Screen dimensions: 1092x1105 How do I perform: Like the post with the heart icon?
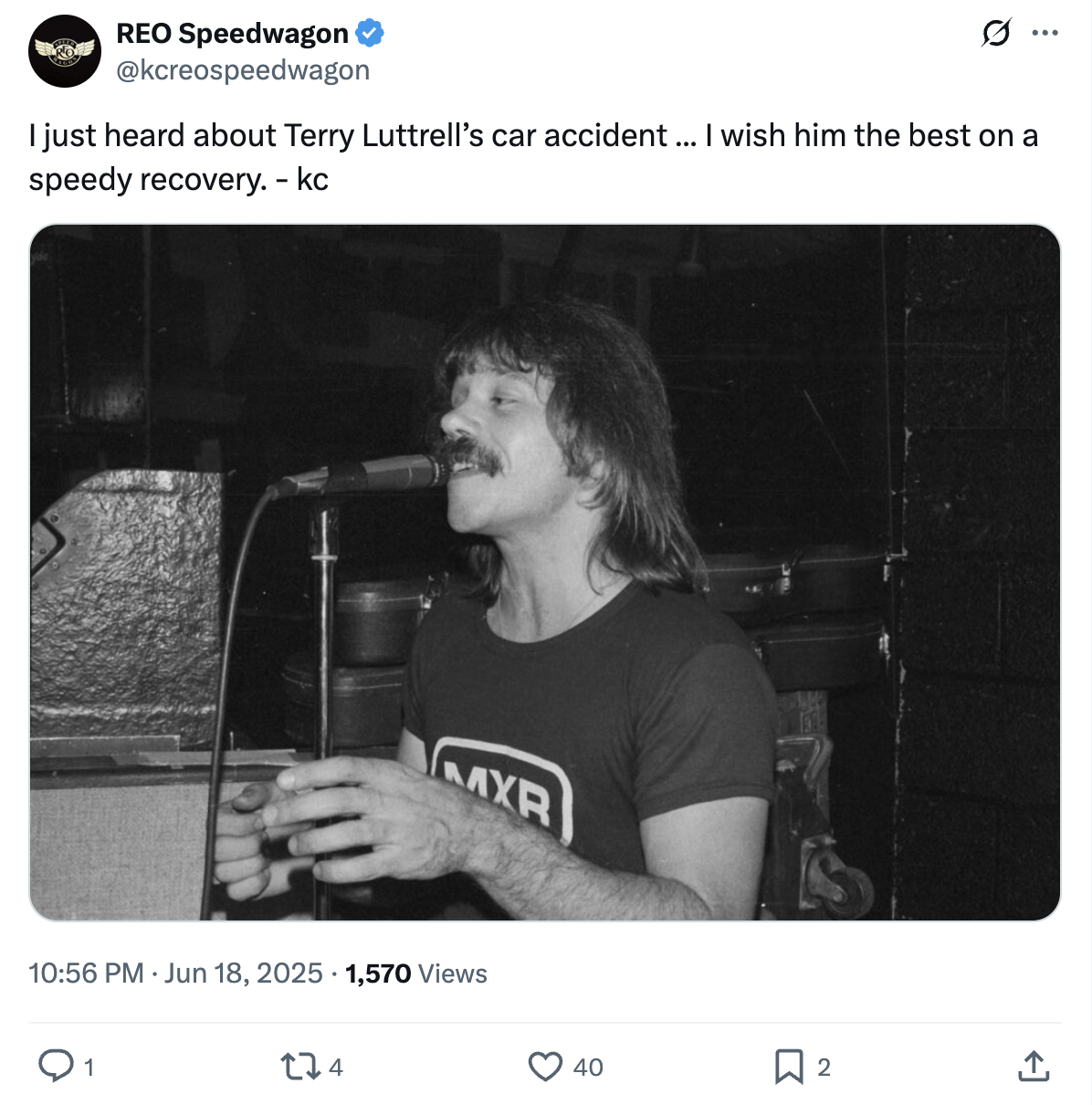tap(545, 1066)
